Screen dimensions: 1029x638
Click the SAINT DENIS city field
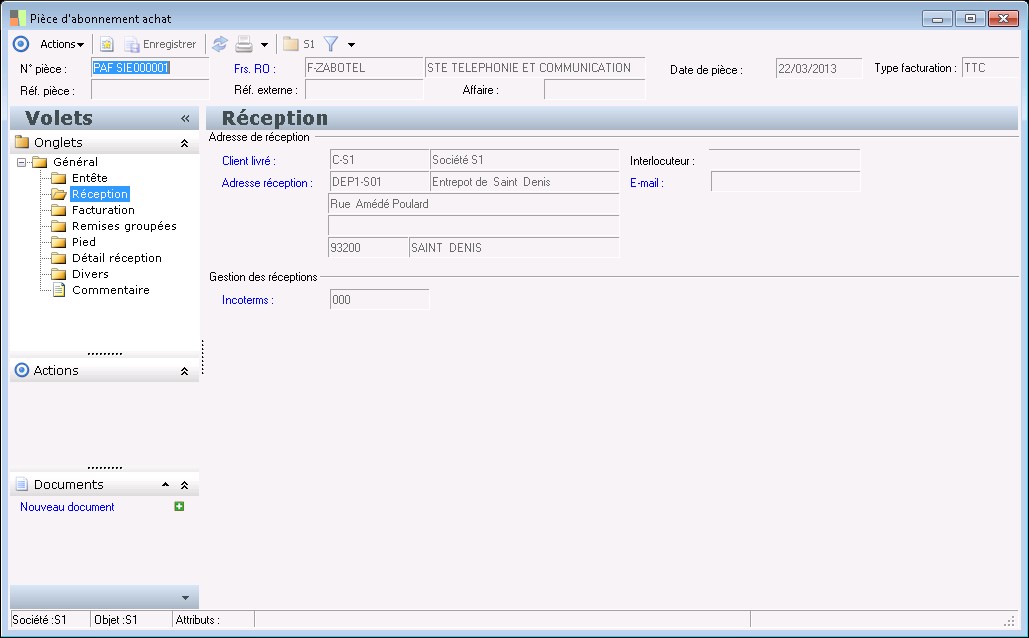[514, 247]
